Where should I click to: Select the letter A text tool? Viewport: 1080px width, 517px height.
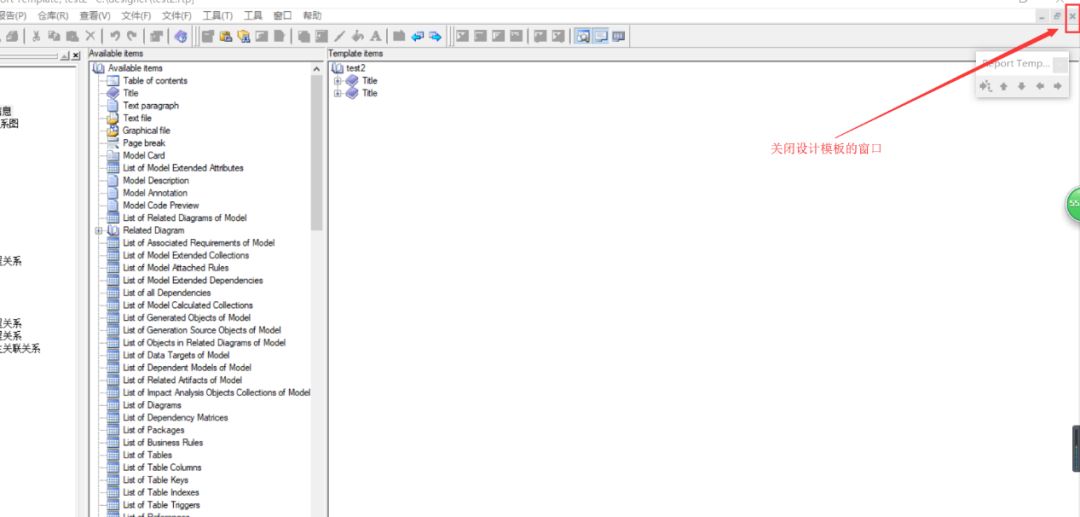376,36
